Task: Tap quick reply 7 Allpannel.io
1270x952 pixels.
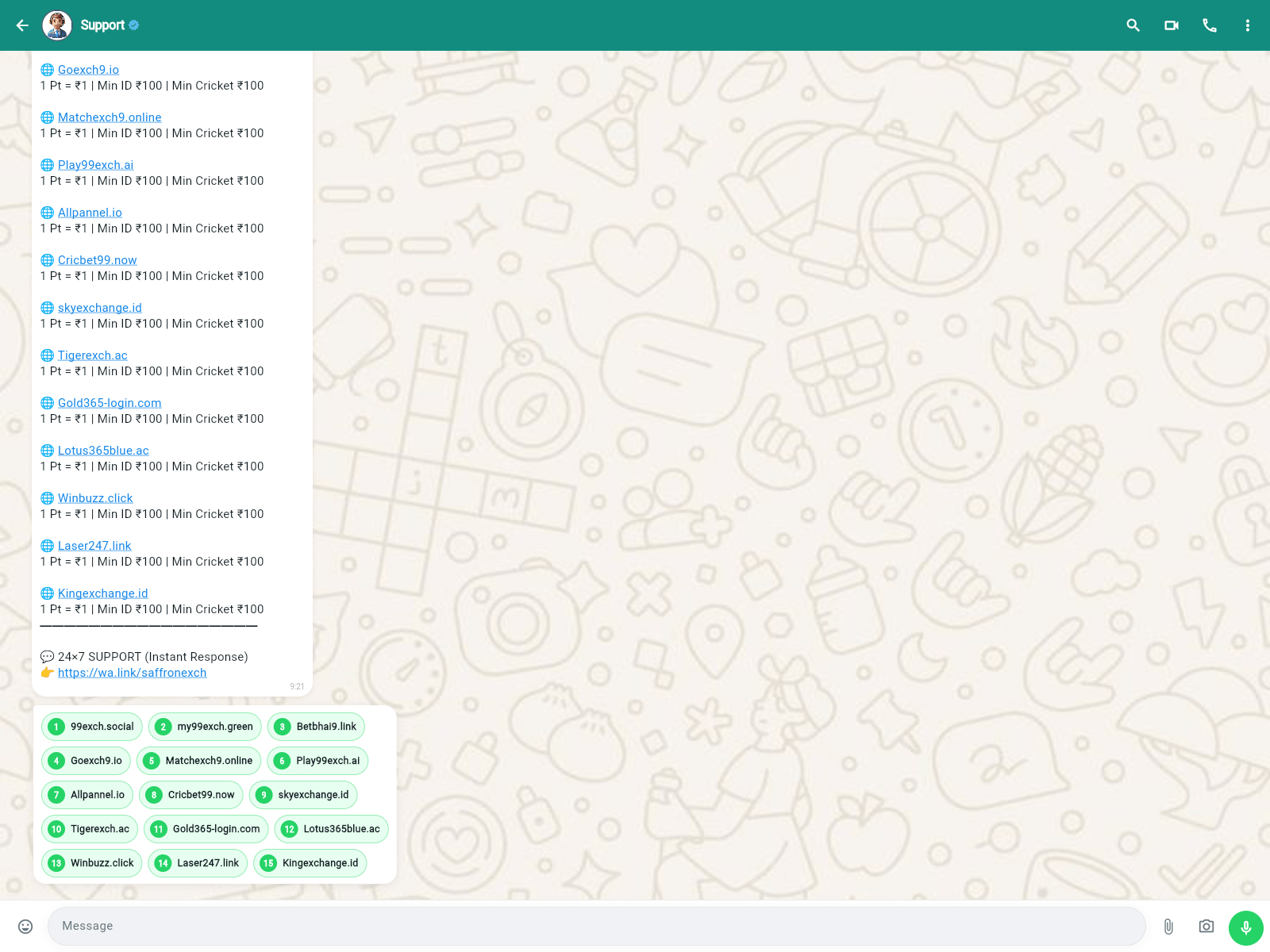Action: [87, 795]
